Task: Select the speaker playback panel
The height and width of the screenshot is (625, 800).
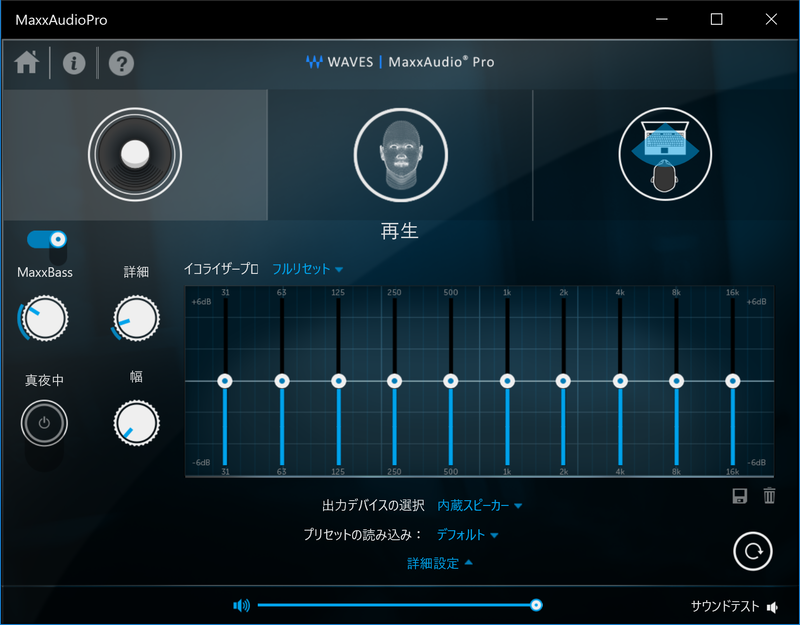Action: (133, 155)
